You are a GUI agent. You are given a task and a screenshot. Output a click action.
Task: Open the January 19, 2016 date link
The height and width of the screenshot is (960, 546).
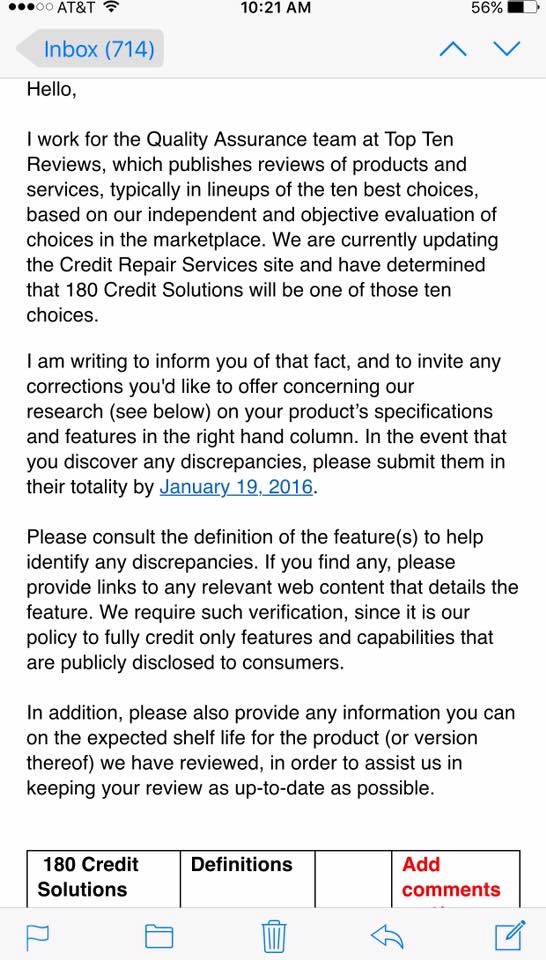click(x=236, y=487)
